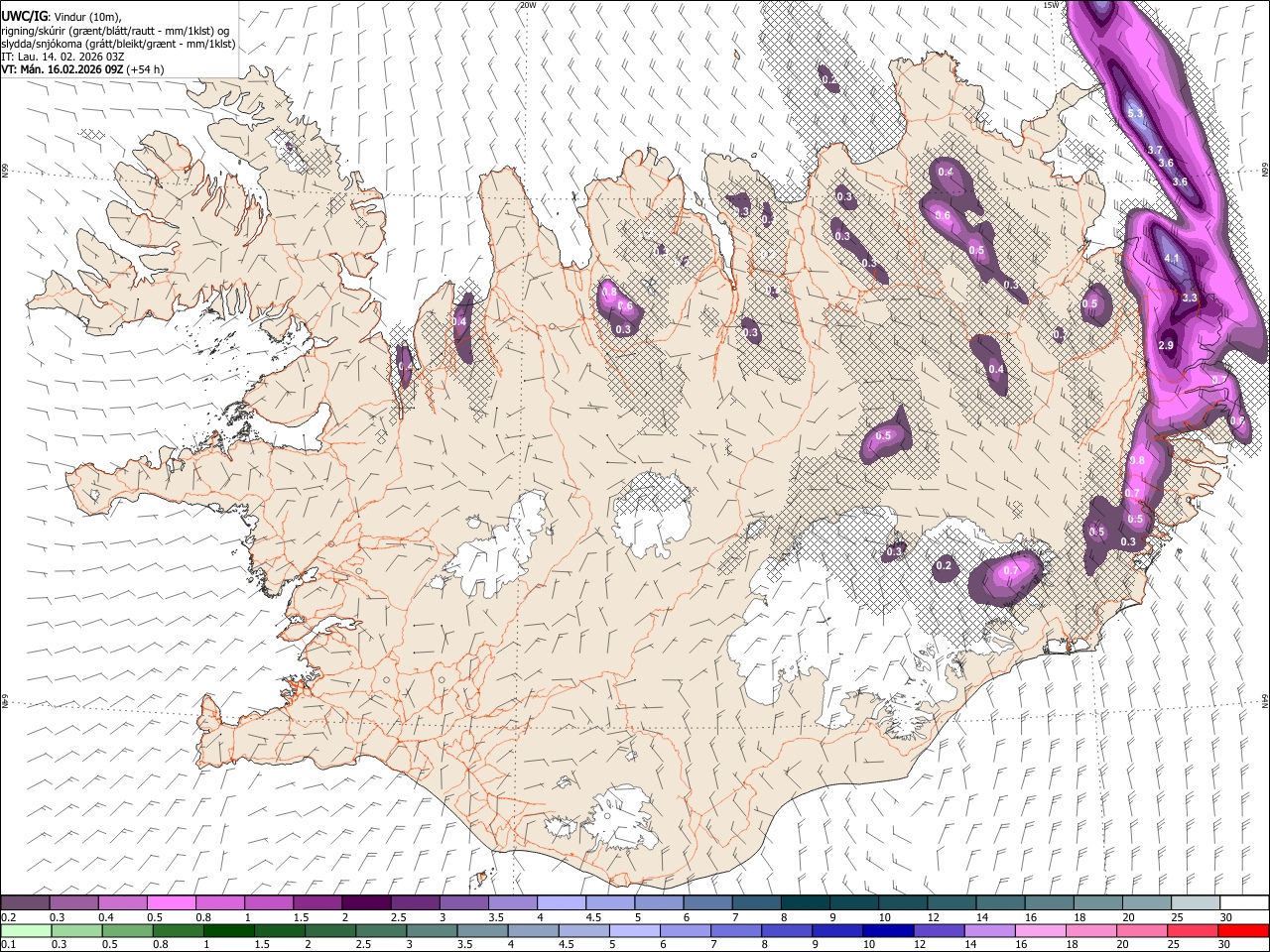1270x952 pixels.
Task: Click the initial time 'IT: Lau. 14. 02. 2026 03Z'
Action: click(x=63, y=57)
